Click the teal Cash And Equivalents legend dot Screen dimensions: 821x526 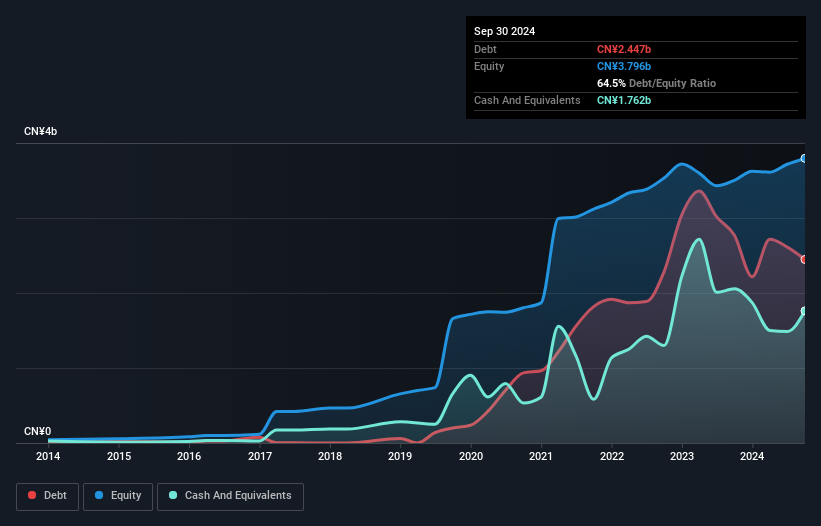(173, 495)
